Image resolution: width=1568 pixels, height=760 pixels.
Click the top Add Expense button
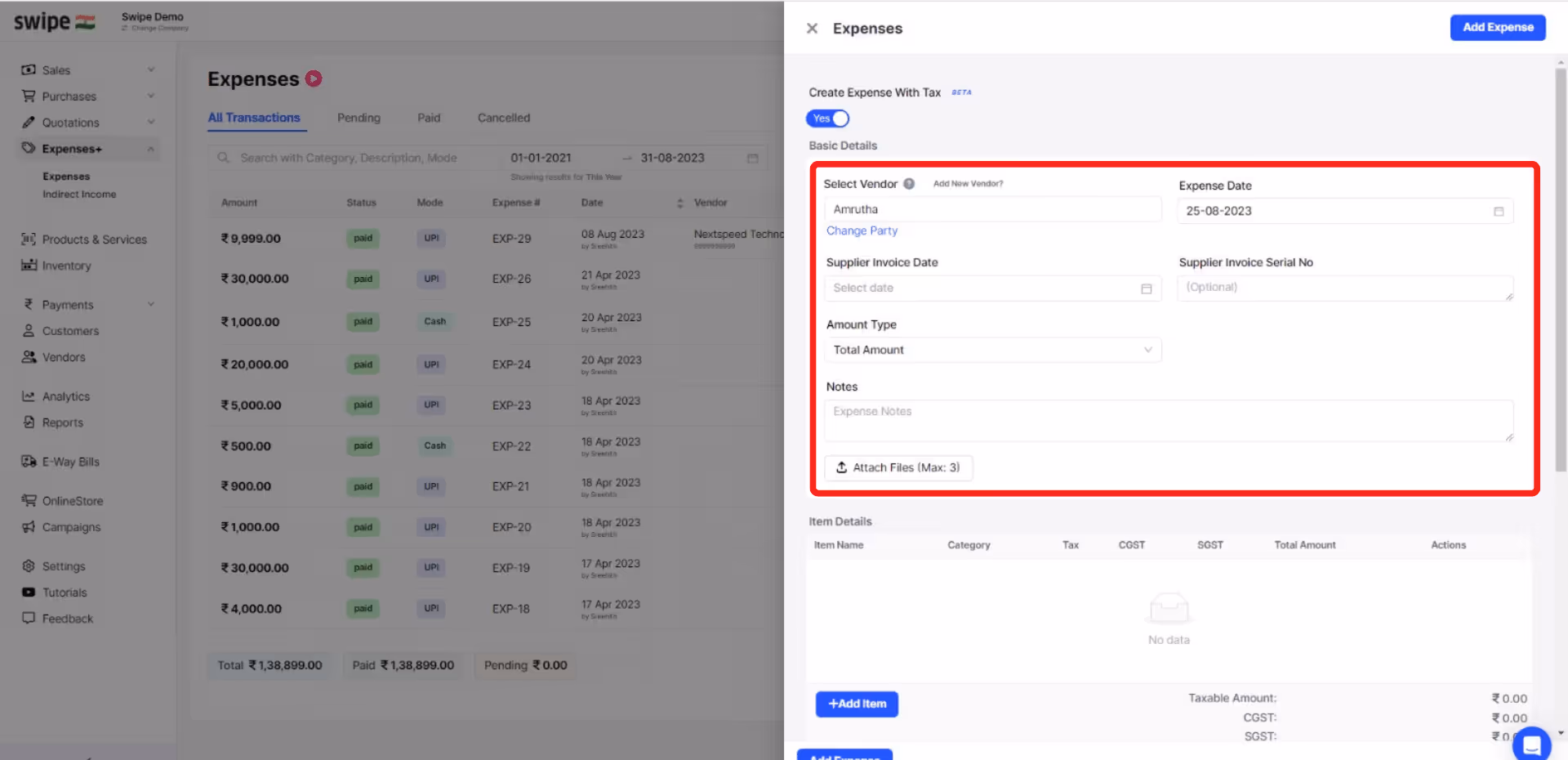[x=1498, y=27]
